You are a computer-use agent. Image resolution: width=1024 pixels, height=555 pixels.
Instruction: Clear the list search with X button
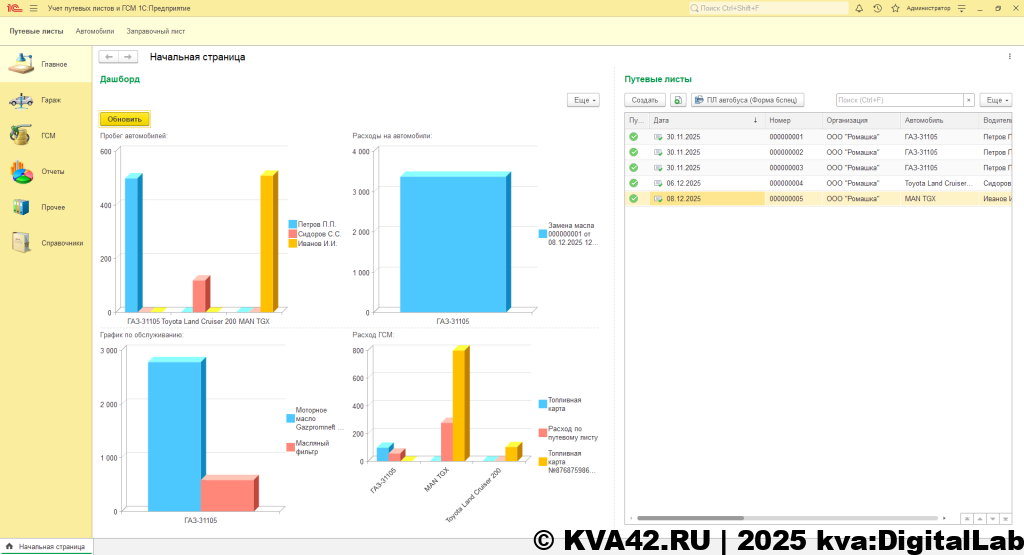click(968, 100)
